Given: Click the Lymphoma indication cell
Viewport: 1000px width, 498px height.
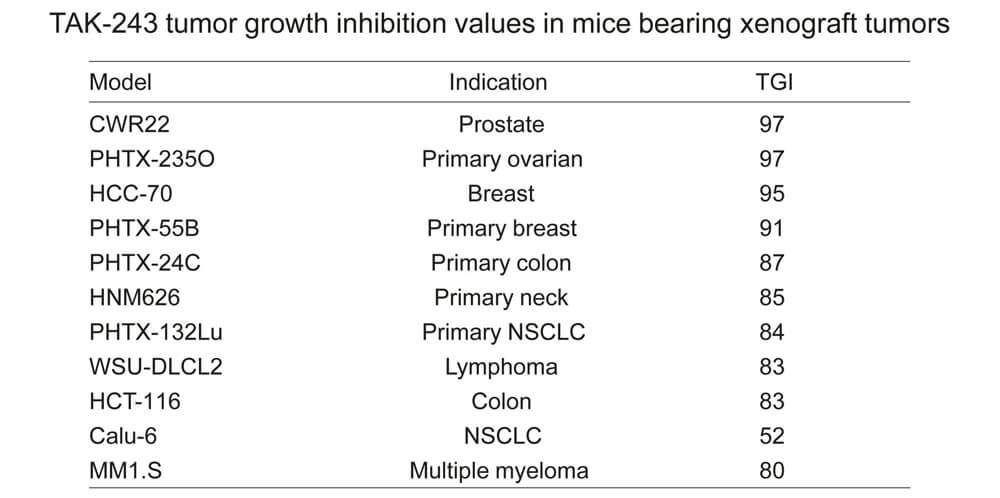Looking at the screenshot, I should point(501,367).
